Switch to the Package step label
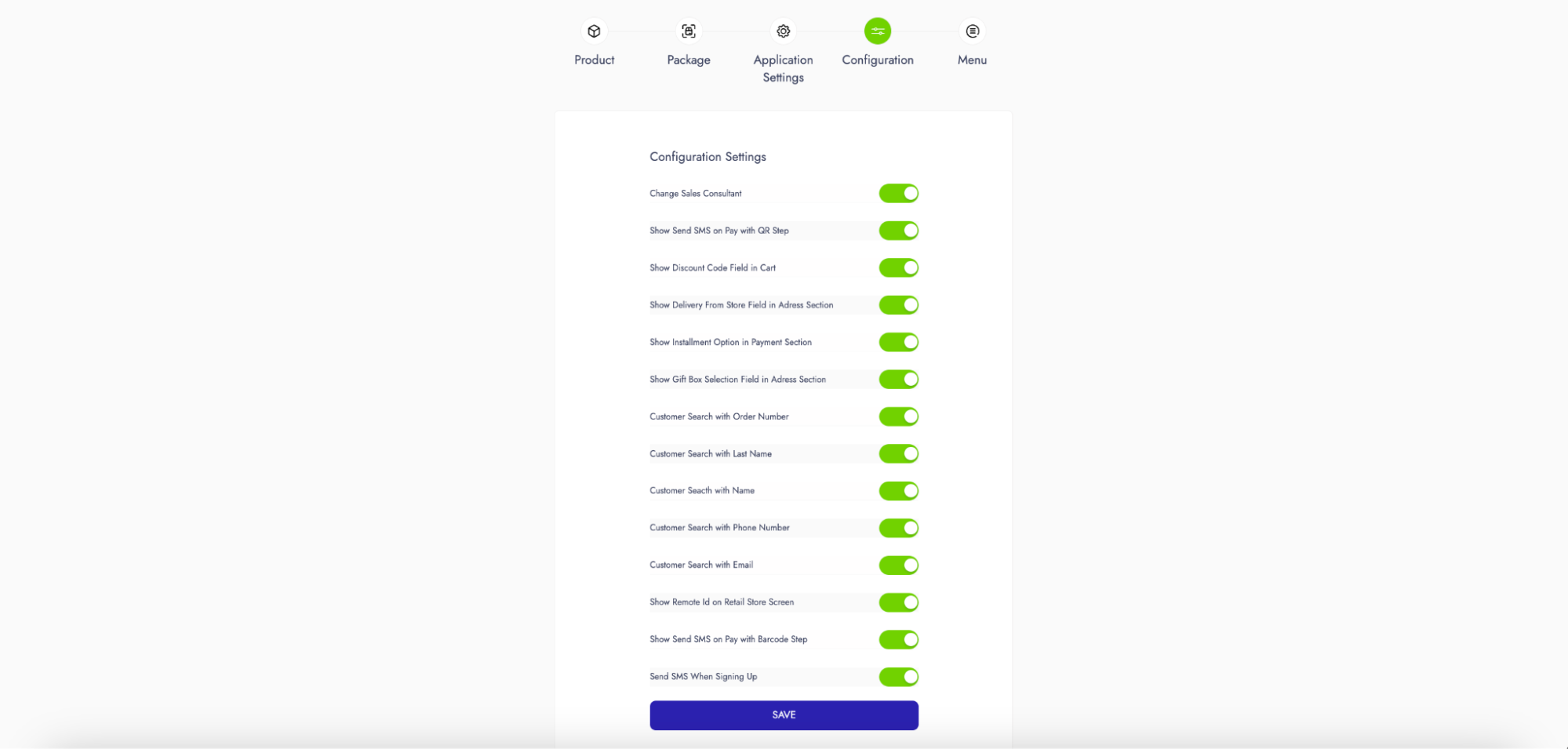1568x749 pixels. (689, 60)
